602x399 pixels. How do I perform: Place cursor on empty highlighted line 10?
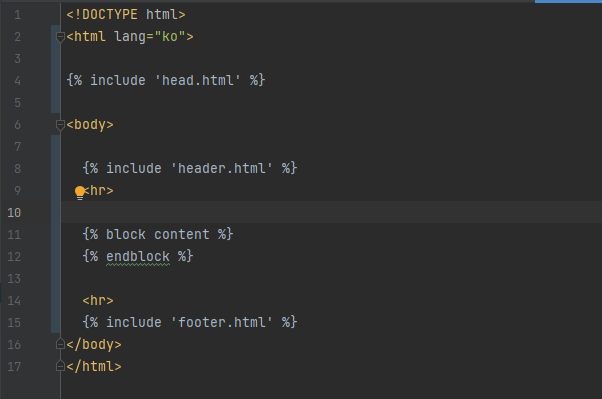pyautogui.click(x=331, y=212)
